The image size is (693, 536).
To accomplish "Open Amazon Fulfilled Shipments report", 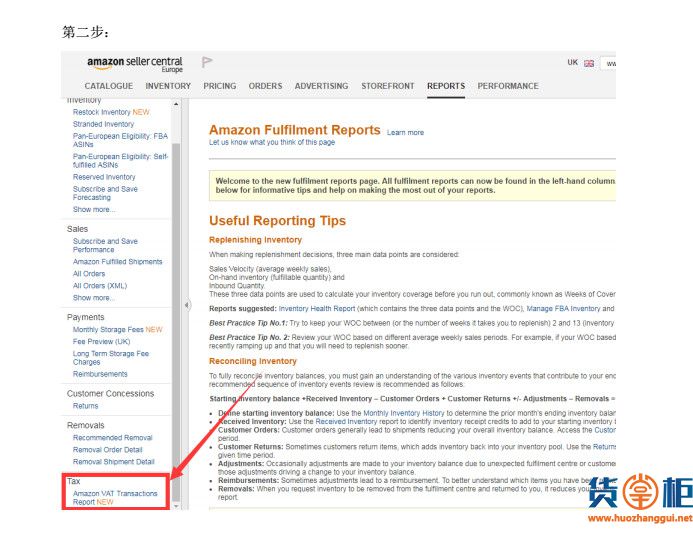I will click(118, 262).
